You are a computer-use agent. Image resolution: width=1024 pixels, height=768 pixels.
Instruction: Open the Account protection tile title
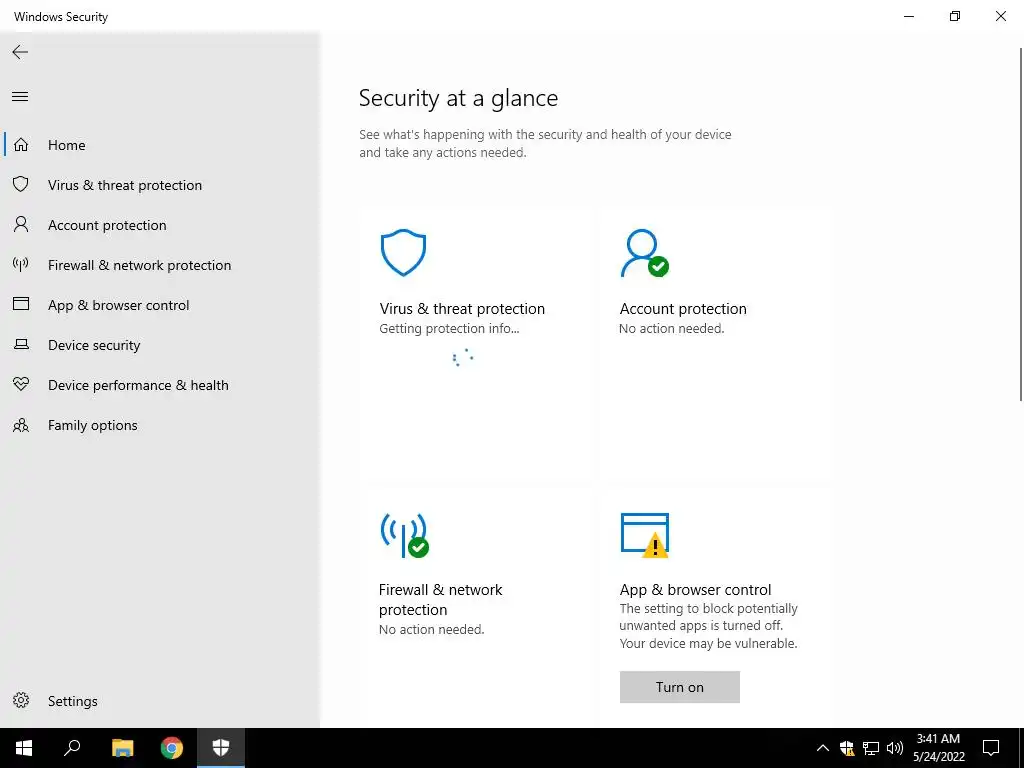tap(683, 309)
